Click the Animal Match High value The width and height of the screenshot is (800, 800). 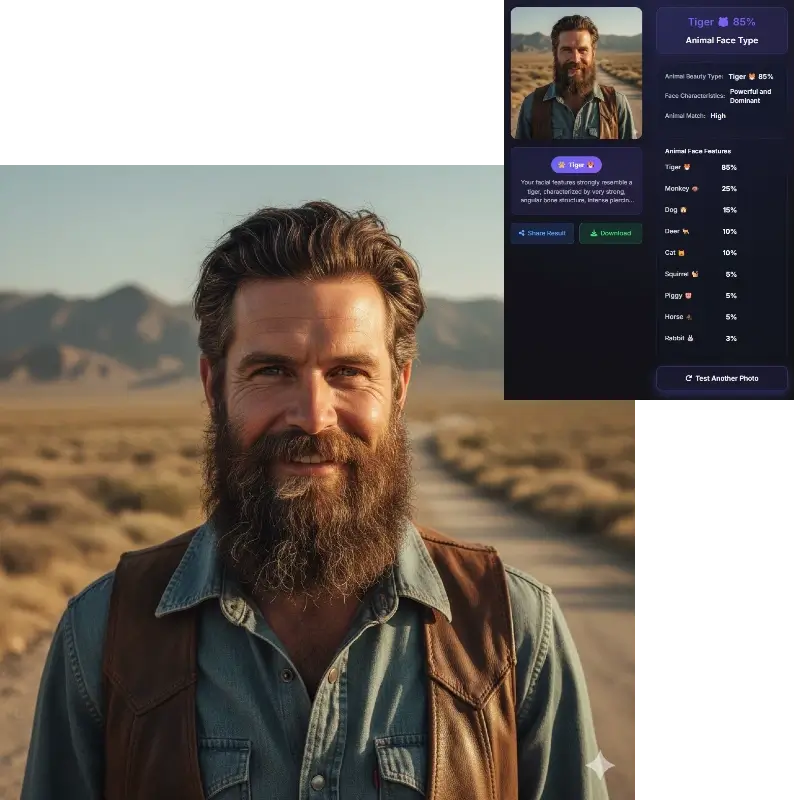718,116
